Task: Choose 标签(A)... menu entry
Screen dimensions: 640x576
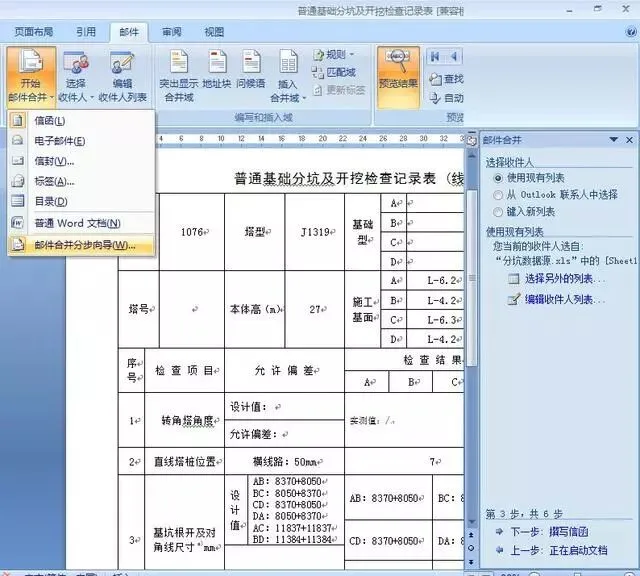Action: coord(81,181)
